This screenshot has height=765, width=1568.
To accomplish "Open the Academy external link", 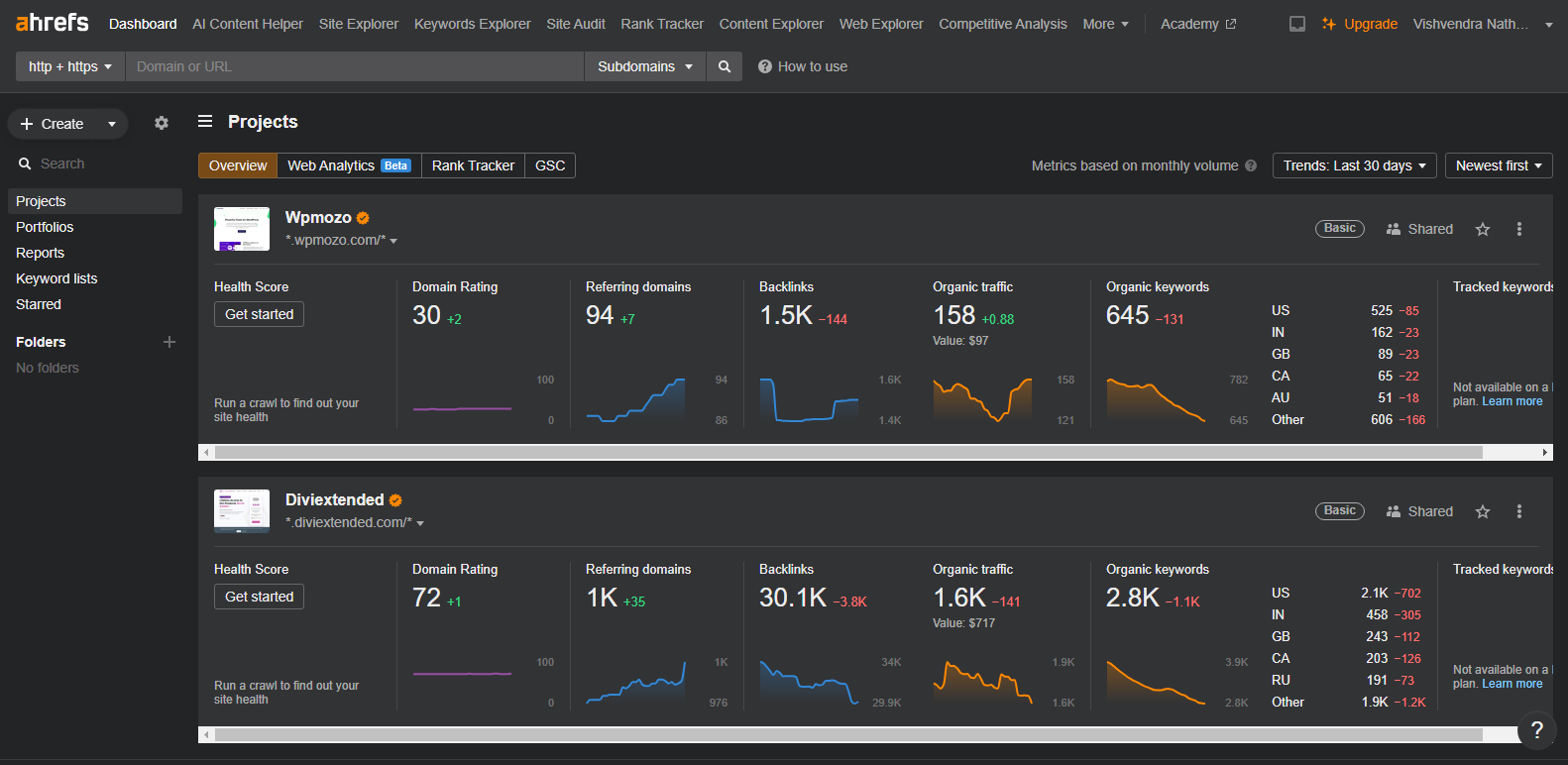I will [1198, 24].
